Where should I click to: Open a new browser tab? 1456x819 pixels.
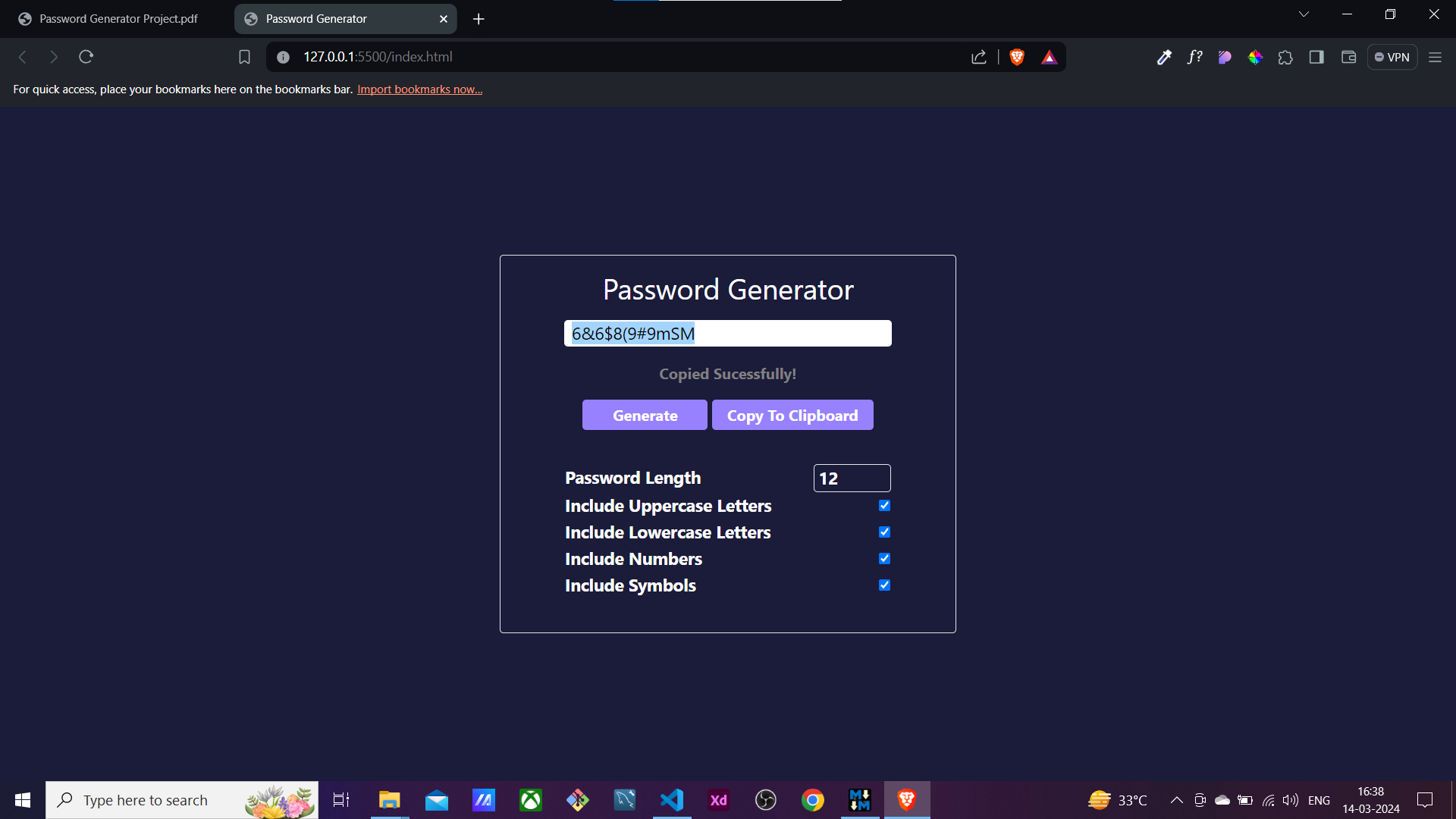tap(479, 19)
